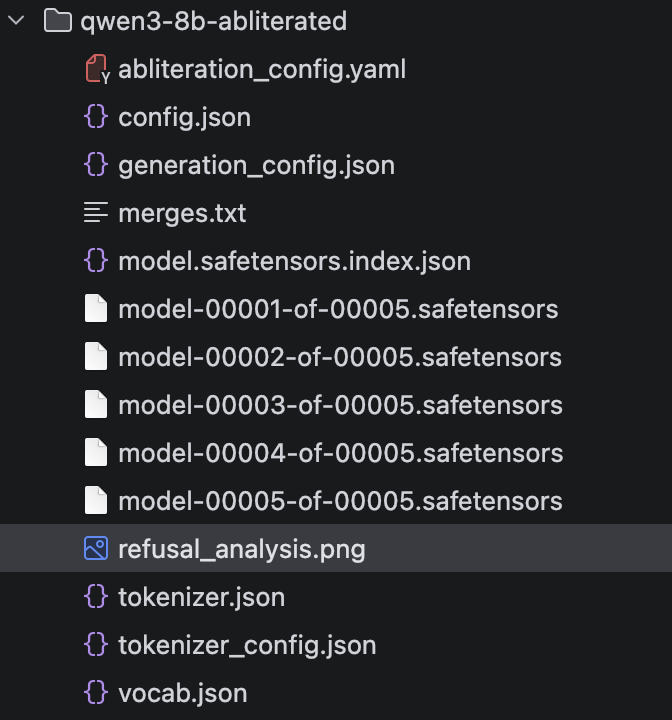Screen dimensions: 672x720
Task: Click the JSON icon for generation_config.json
Action: tap(96, 165)
